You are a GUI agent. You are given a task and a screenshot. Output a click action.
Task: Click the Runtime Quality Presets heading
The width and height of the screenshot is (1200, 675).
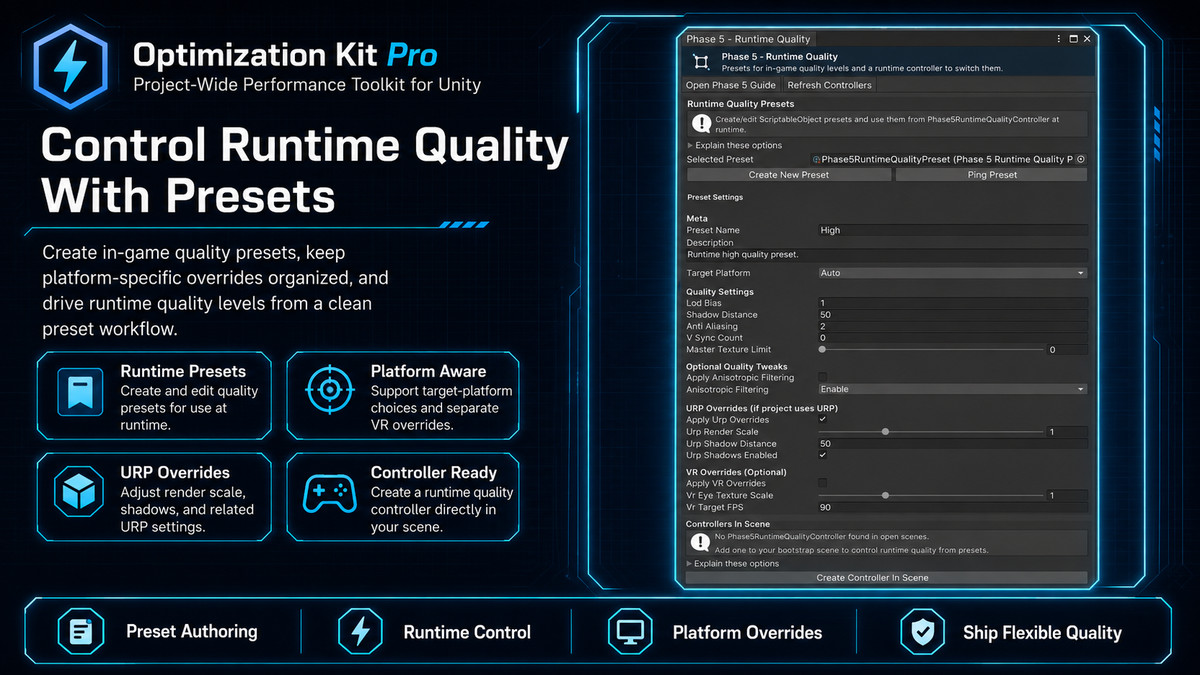coord(741,104)
